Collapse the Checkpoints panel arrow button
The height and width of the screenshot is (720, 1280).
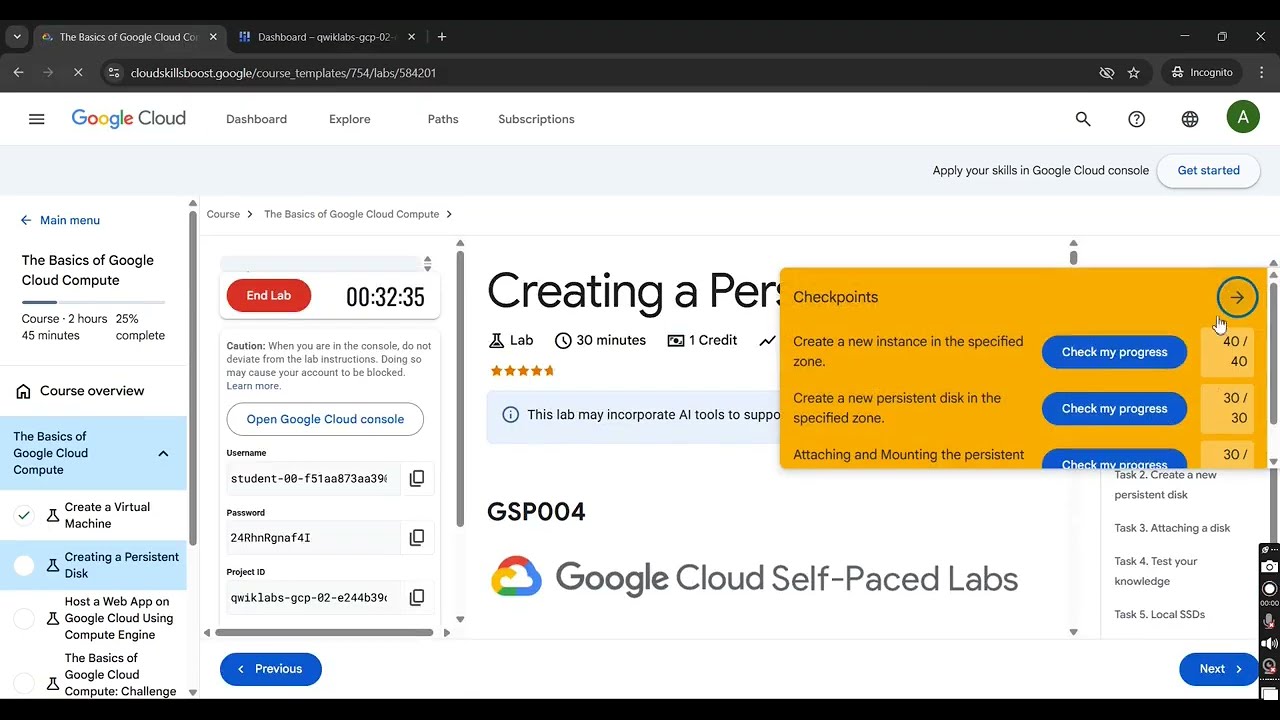[x=1237, y=297]
